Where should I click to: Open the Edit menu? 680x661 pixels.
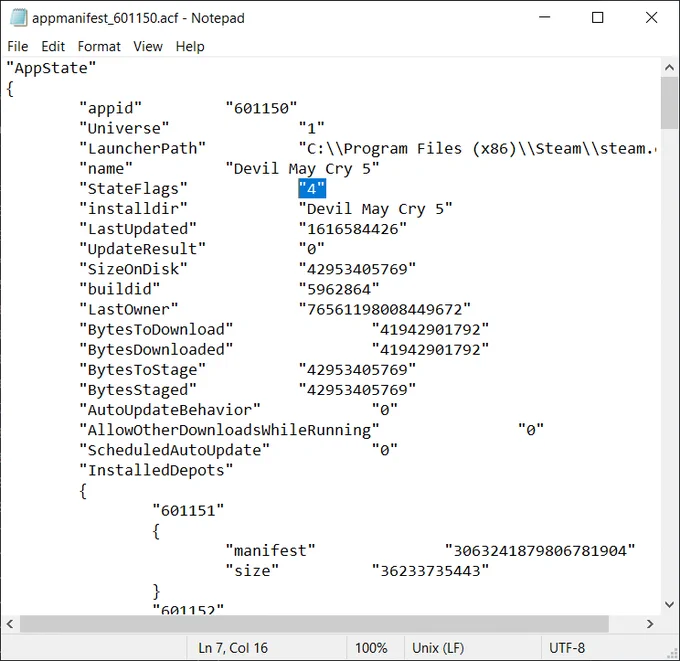[x=53, y=46]
